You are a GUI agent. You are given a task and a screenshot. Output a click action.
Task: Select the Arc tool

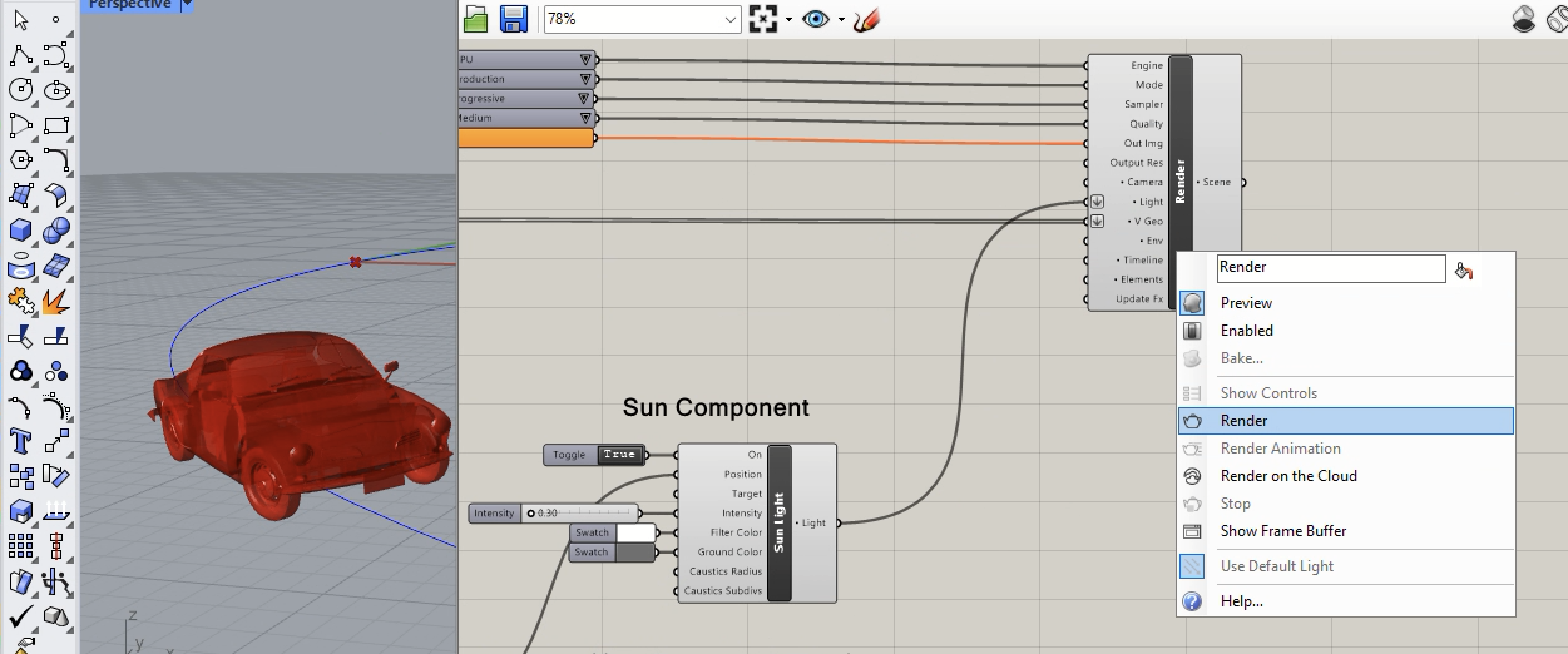(x=21, y=125)
